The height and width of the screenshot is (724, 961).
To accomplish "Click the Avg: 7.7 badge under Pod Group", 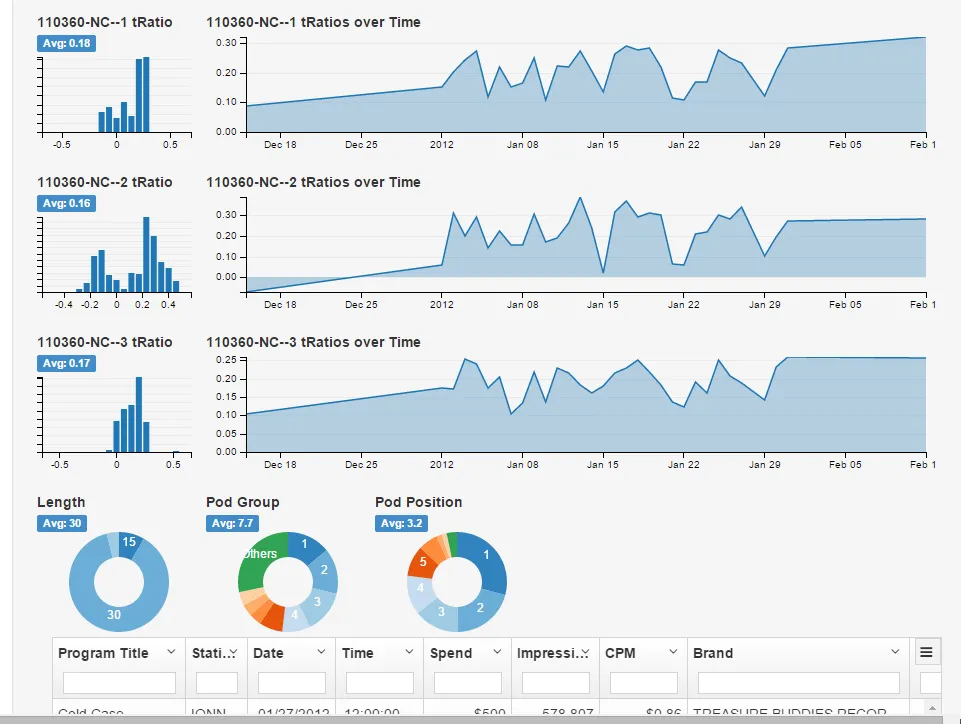I will tap(232, 524).
